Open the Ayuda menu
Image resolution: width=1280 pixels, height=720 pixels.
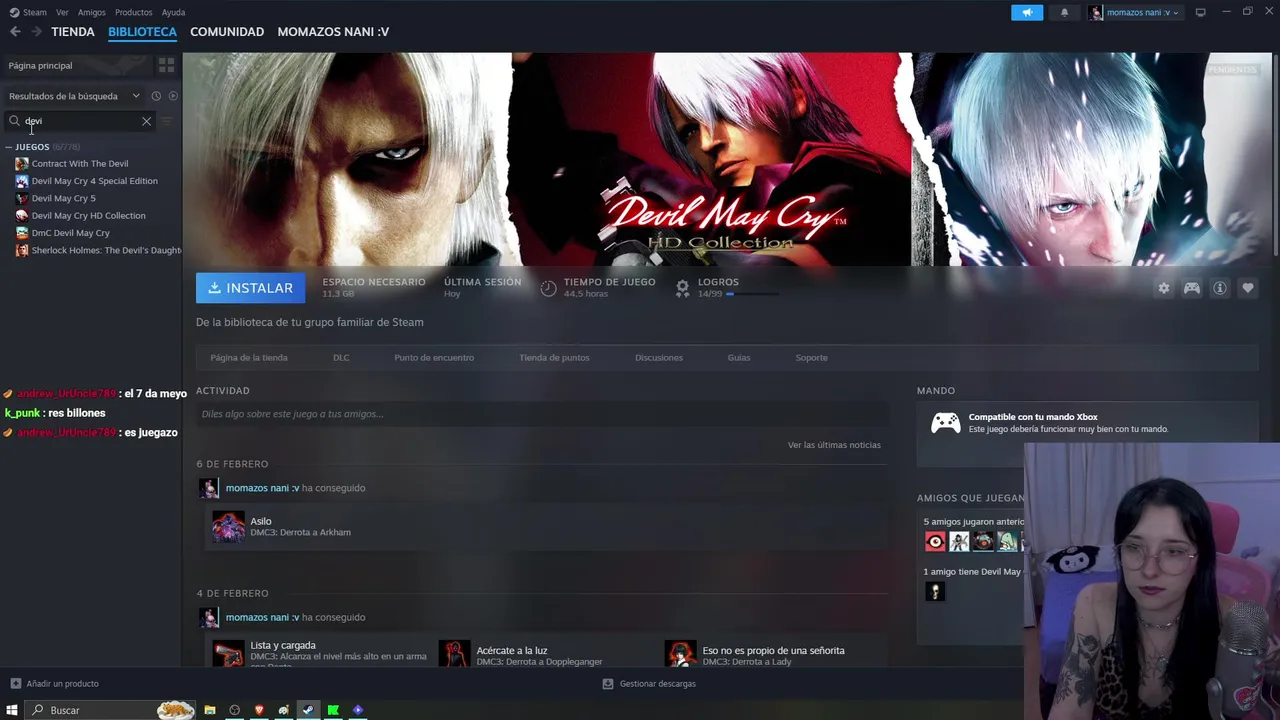(x=173, y=12)
